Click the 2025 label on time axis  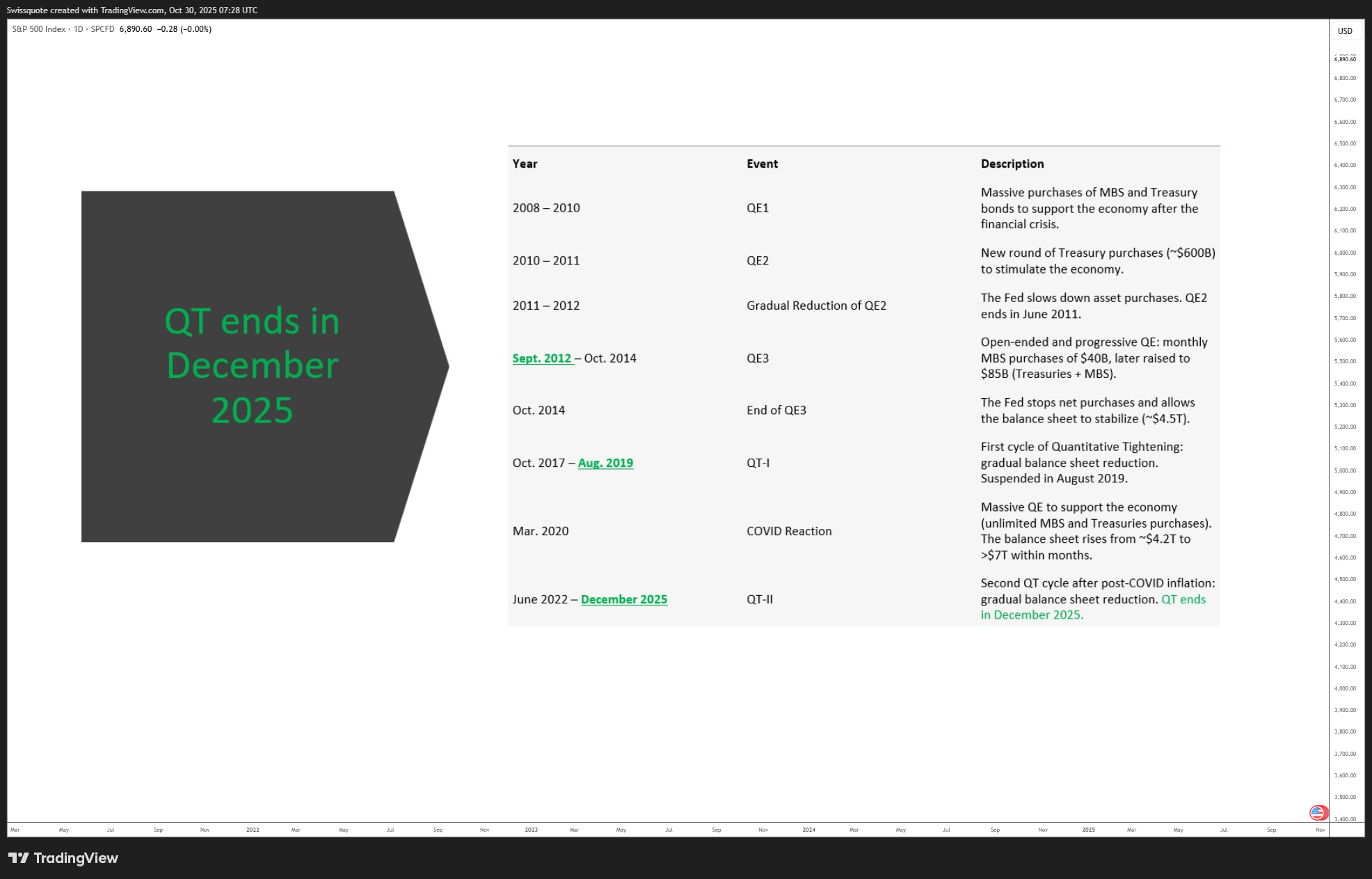[1088, 830]
